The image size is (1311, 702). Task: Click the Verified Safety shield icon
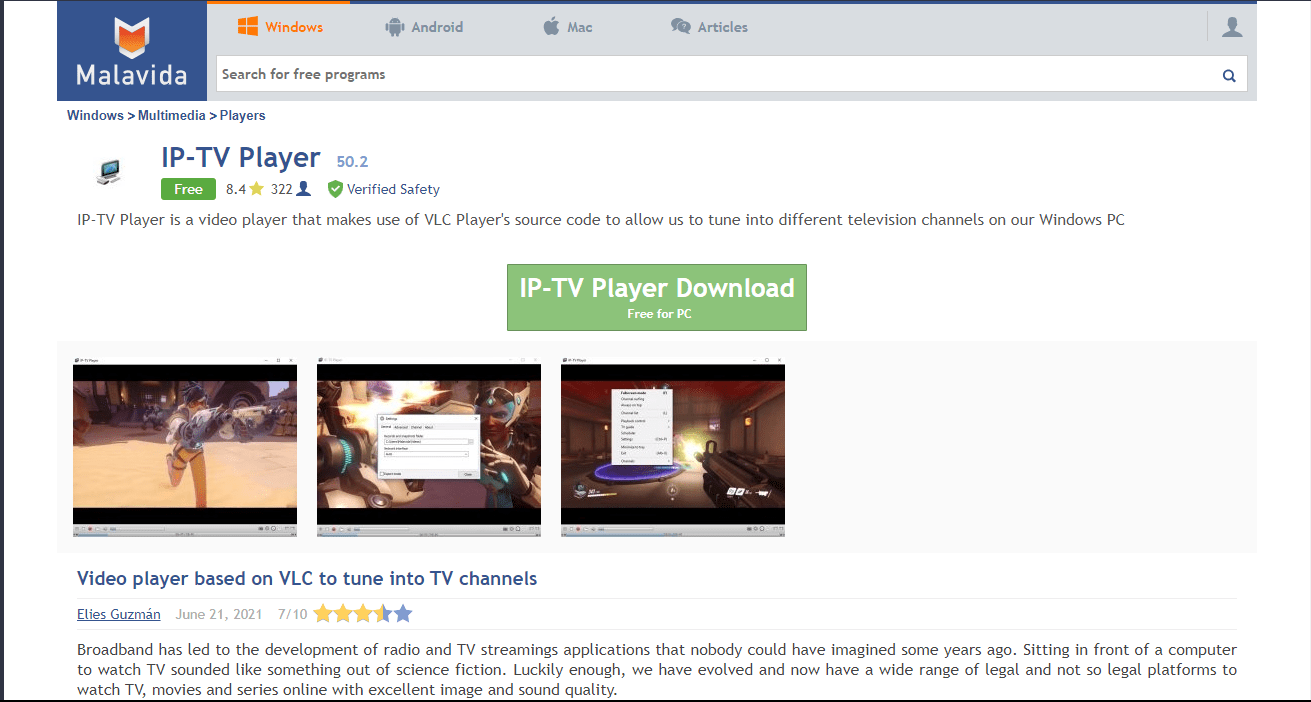335,189
